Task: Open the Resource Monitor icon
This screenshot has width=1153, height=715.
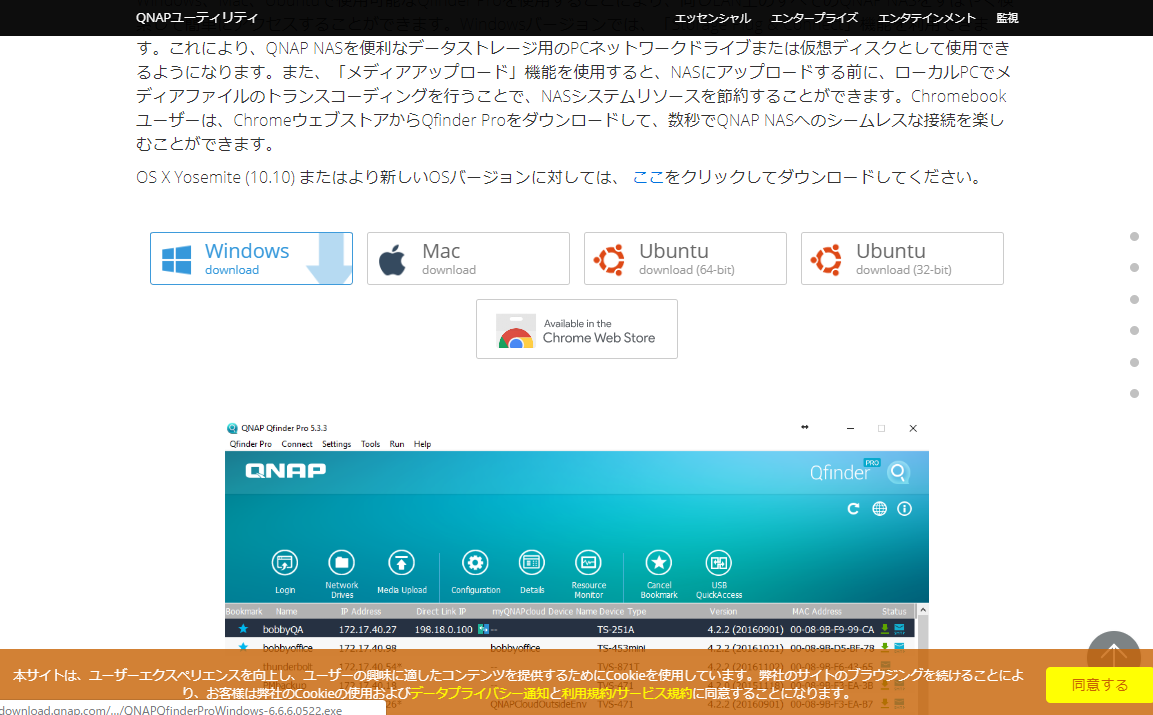Action: (589, 563)
